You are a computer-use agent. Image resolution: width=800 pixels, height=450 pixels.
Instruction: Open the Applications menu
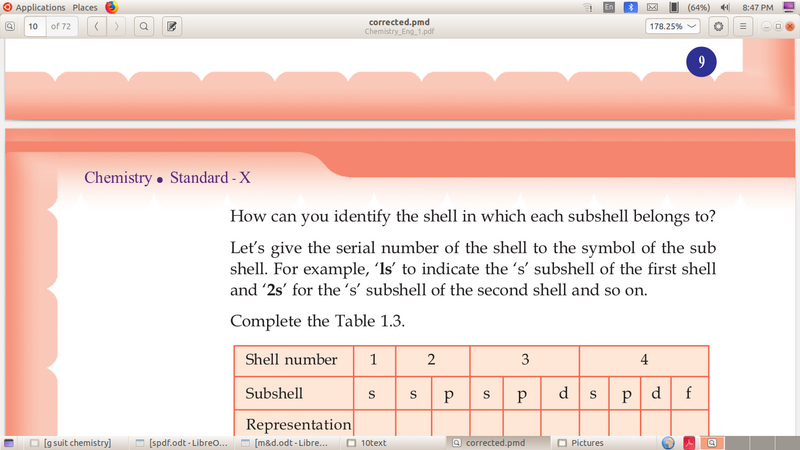tap(38, 7)
